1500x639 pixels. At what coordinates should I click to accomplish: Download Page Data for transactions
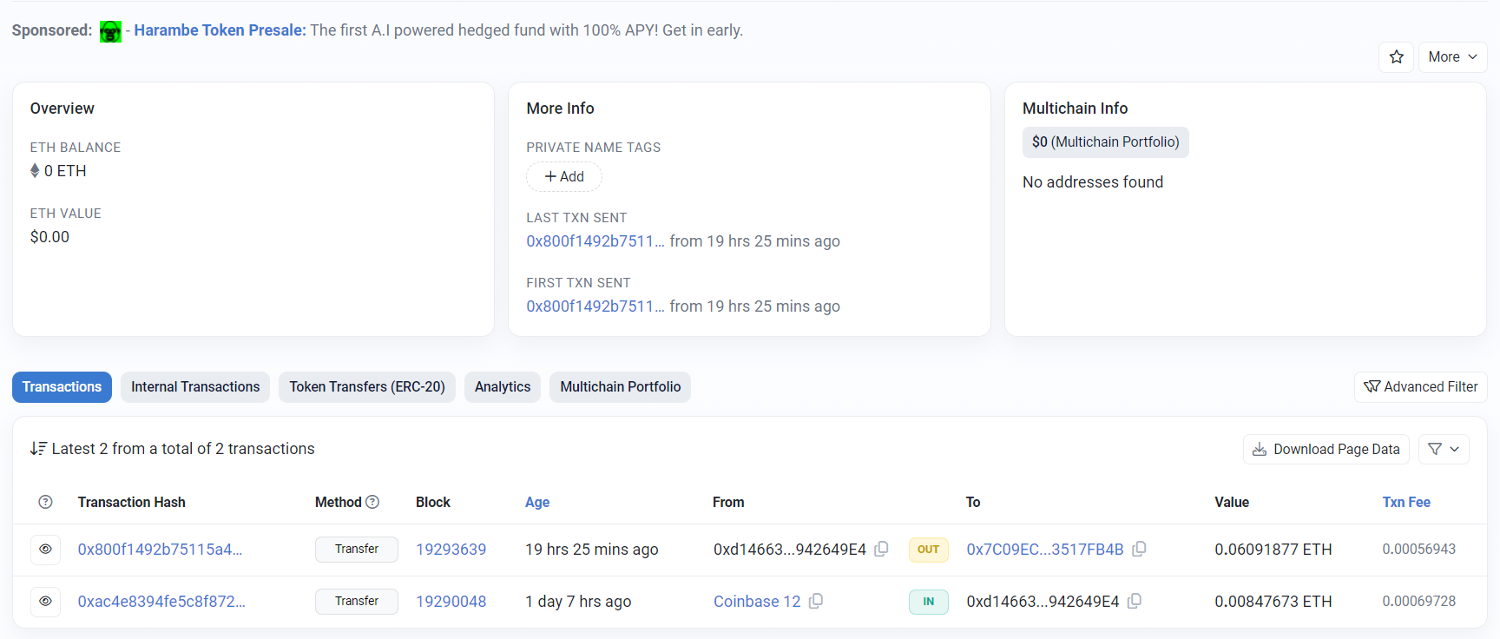(x=1326, y=449)
